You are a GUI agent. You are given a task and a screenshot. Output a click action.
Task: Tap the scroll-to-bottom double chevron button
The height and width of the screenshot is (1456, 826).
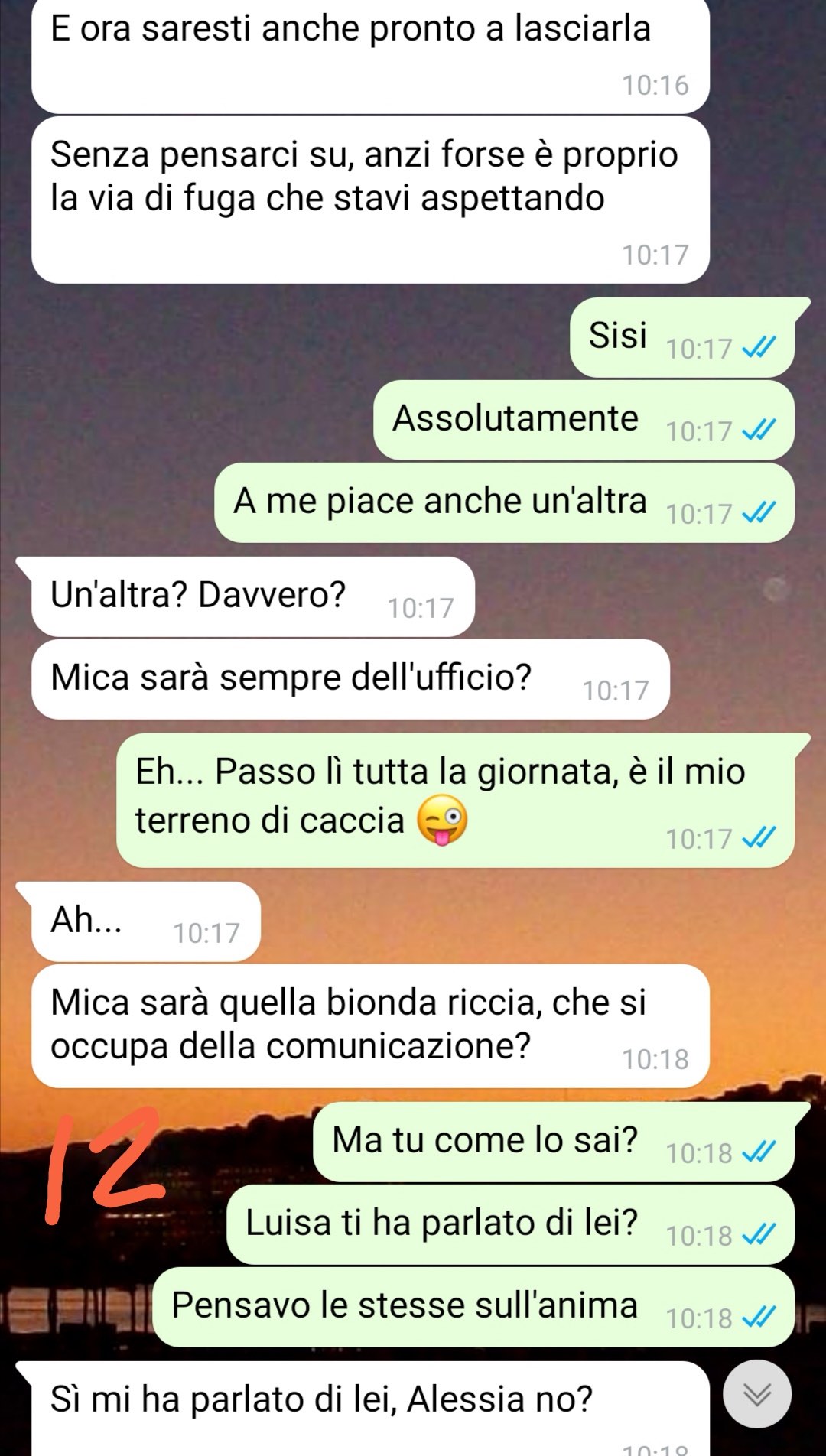pyautogui.click(x=757, y=1394)
